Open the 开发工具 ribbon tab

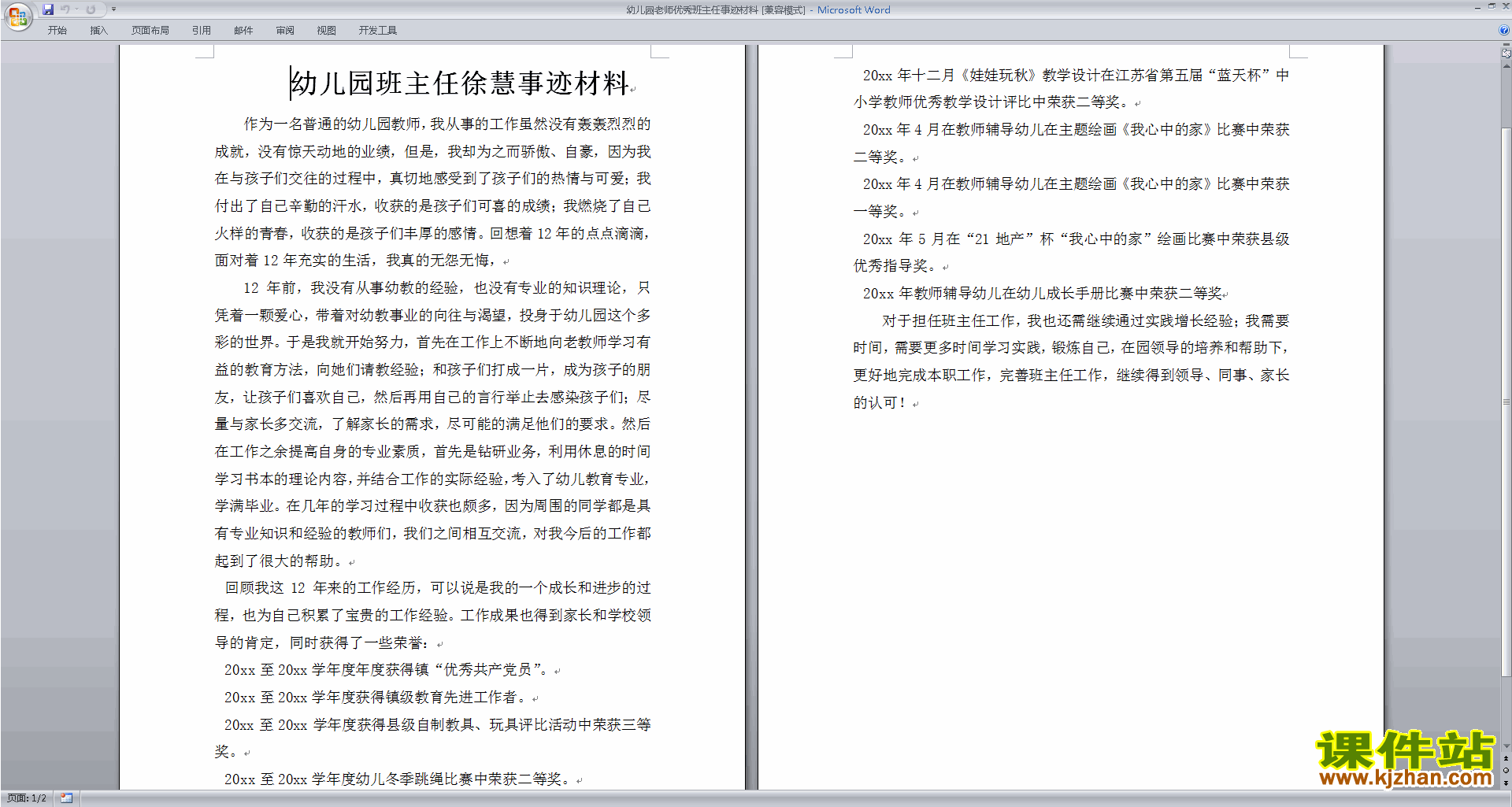point(378,31)
